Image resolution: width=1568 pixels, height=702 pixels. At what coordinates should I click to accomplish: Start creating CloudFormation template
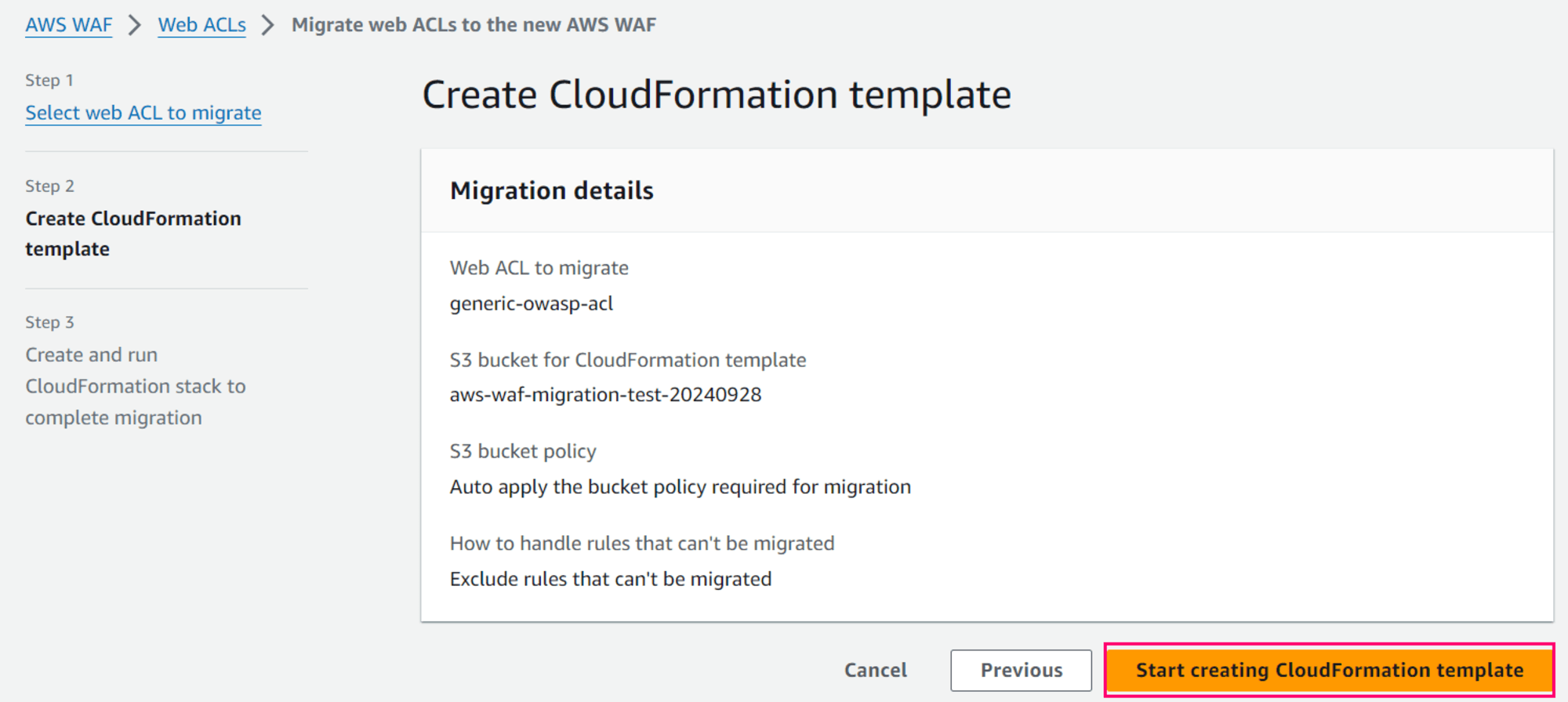click(1330, 670)
